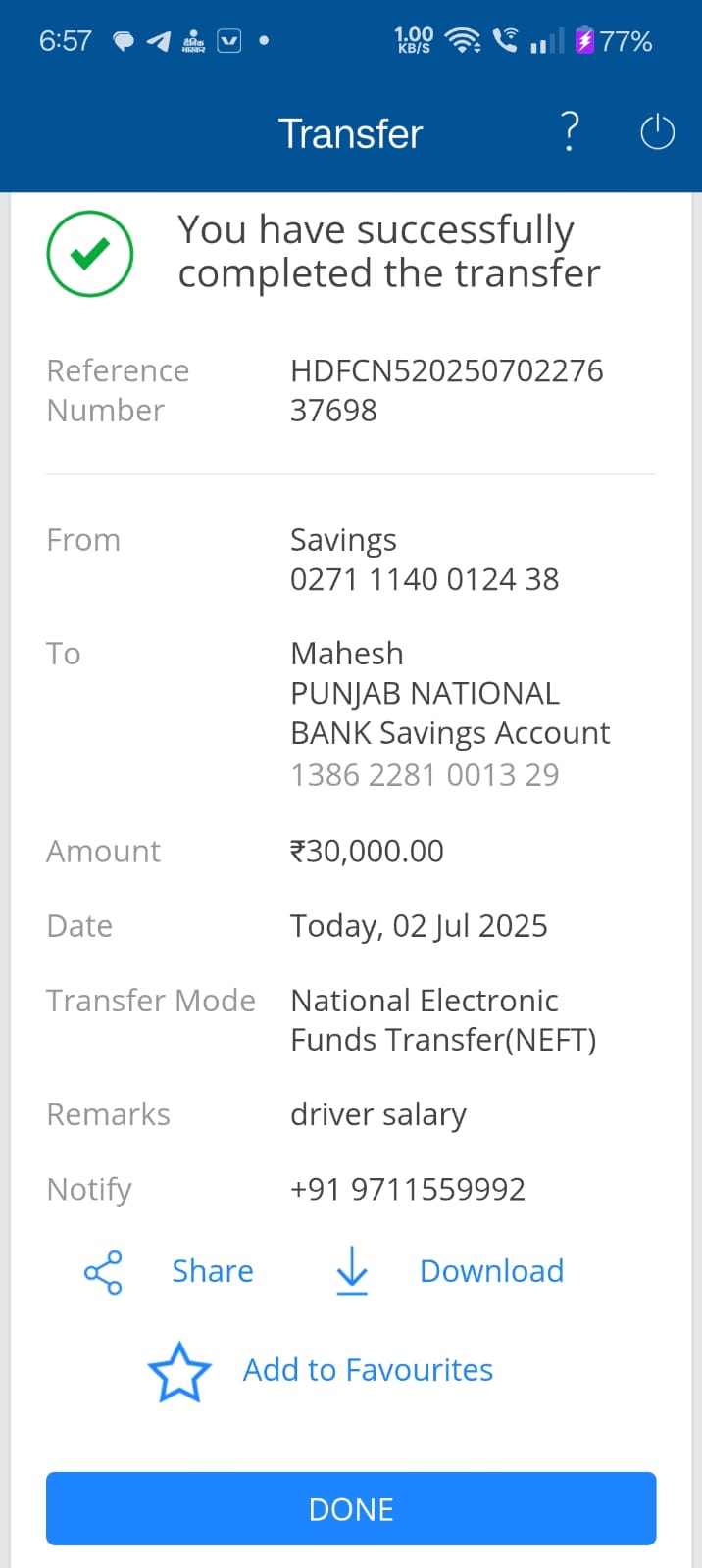The height and width of the screenshot is (1568, 702).
Task: Tap the star favourites icon
Action: tap(179, 1371)
